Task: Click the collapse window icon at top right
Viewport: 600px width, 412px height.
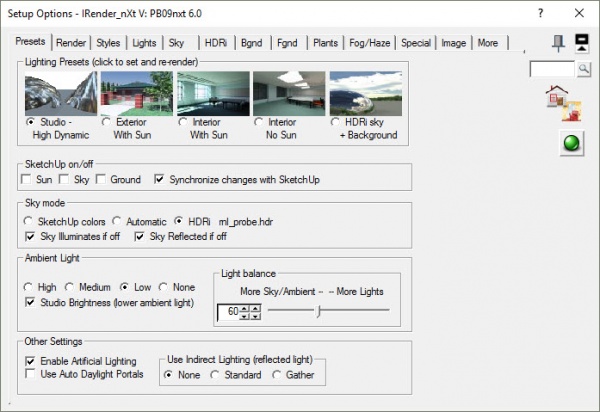Action: [x=582, y=43]
